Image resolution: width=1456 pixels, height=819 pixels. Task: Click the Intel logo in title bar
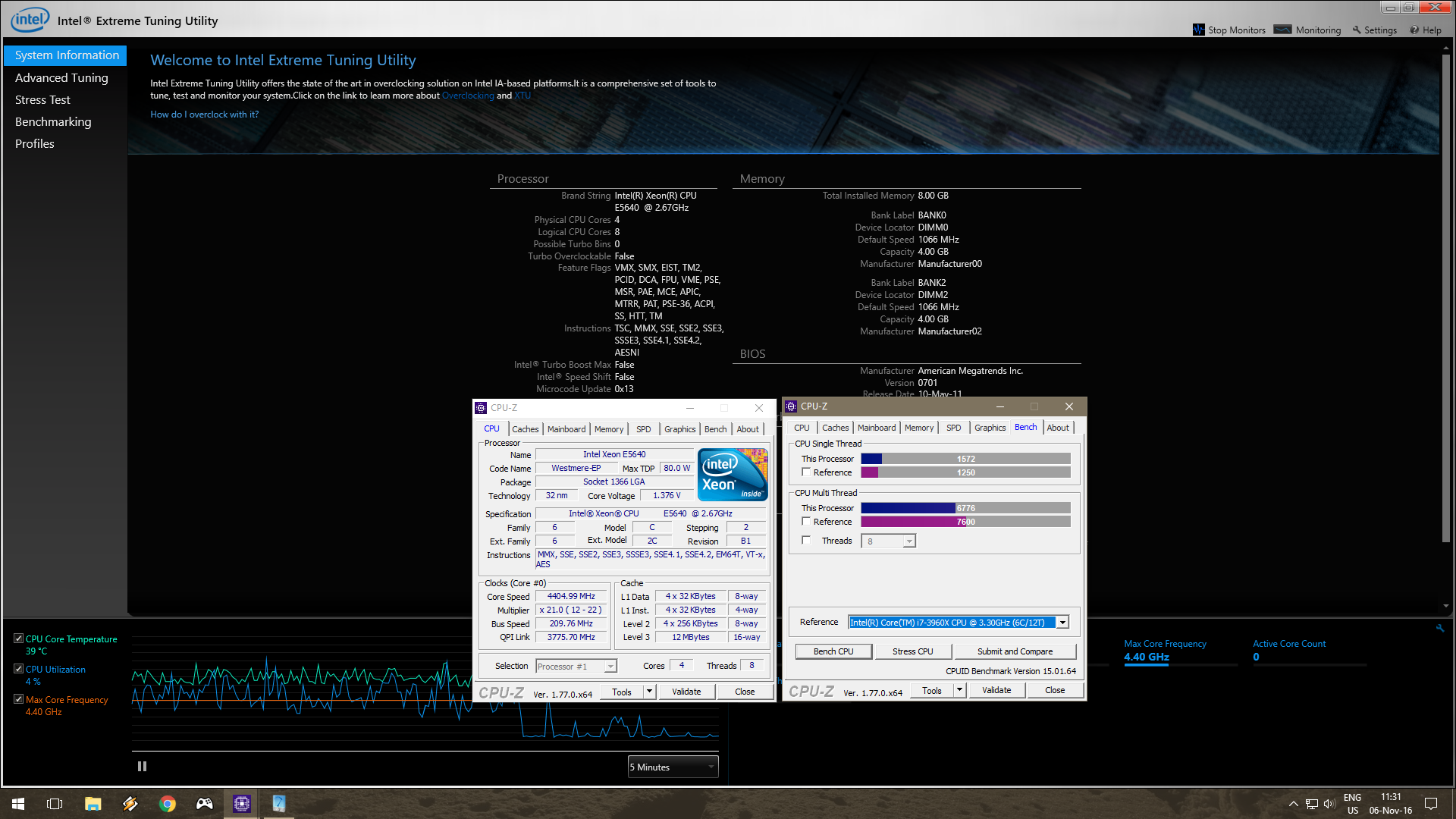pos(30,20)
